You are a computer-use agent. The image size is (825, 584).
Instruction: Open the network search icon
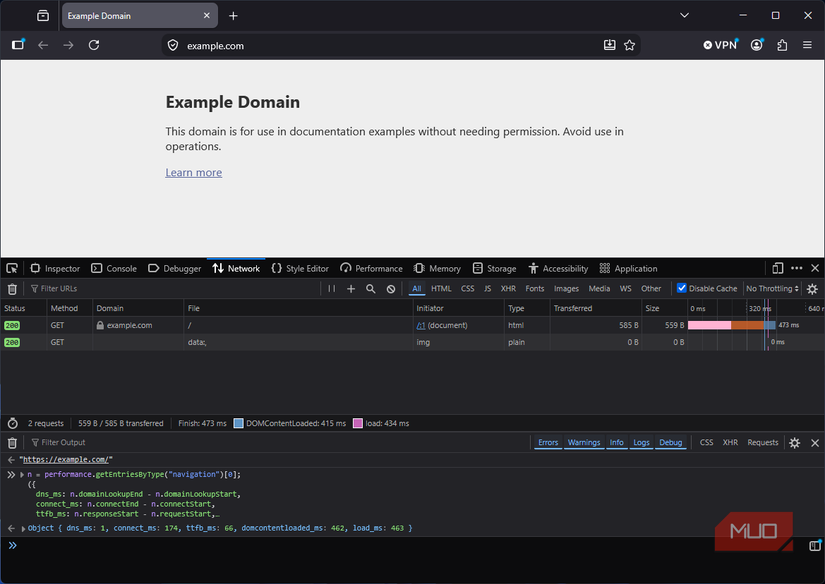(x=371, y=288)
